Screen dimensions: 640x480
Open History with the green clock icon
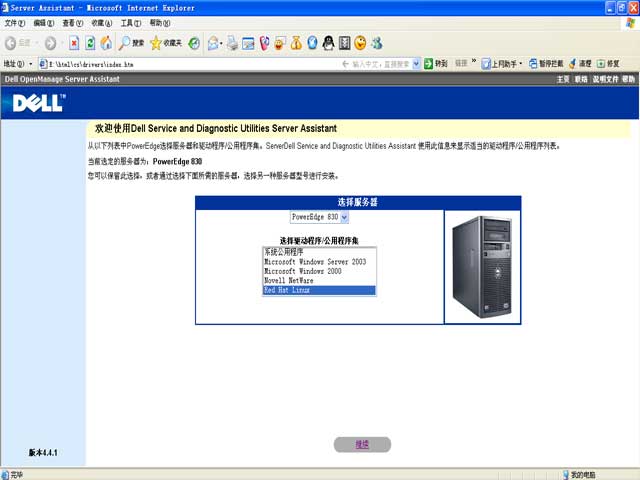point(194,43)
